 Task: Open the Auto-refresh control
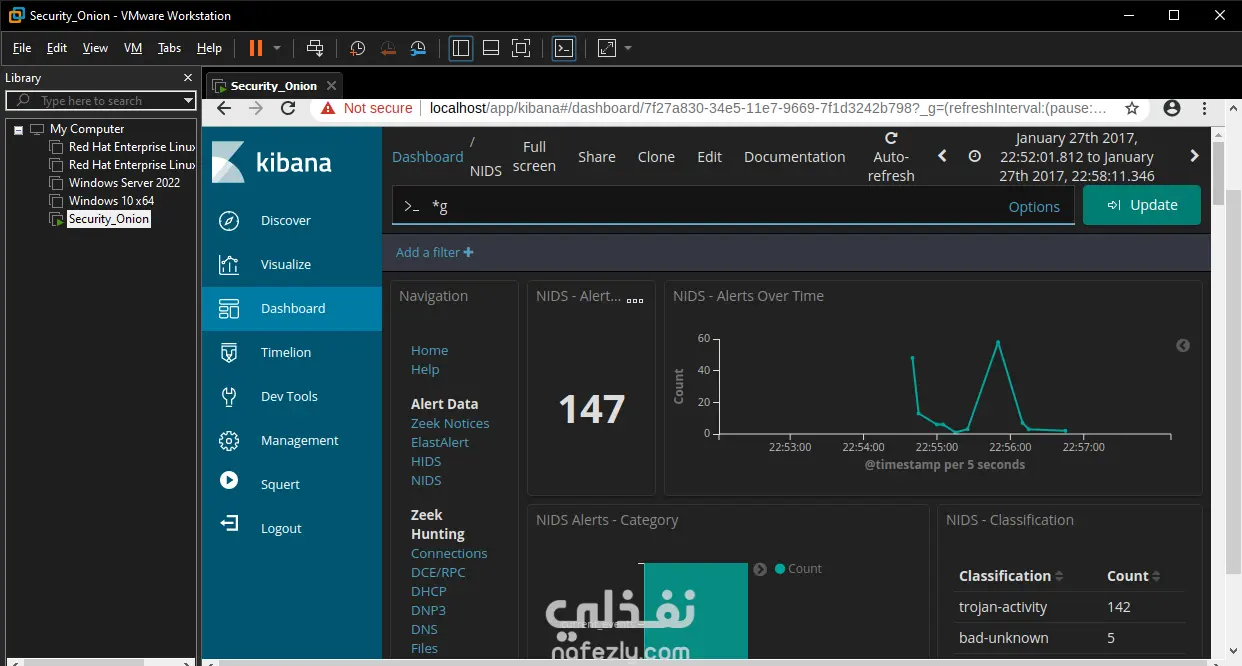(x=891, y=157)
